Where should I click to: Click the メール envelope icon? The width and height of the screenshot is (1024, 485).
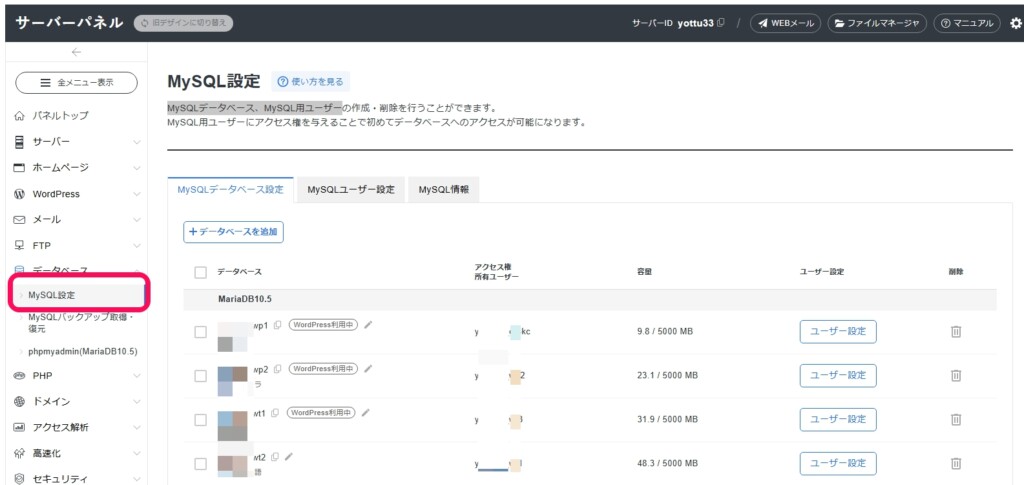(19, 220)
